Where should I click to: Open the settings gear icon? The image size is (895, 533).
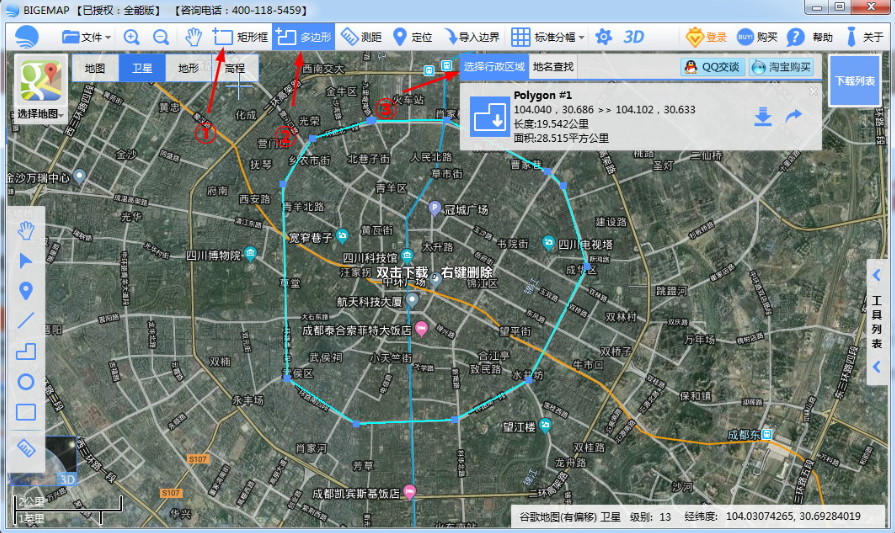603,37
